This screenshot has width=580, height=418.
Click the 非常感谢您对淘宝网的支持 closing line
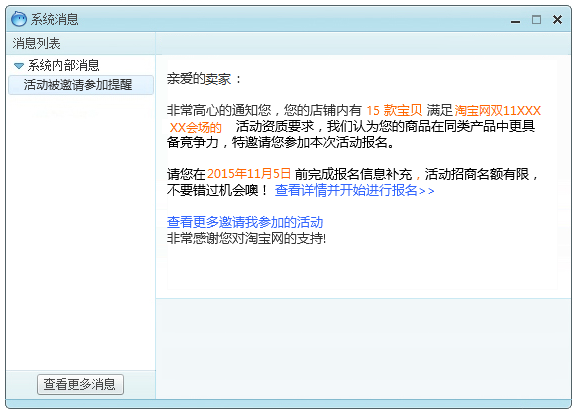[246, 238]
